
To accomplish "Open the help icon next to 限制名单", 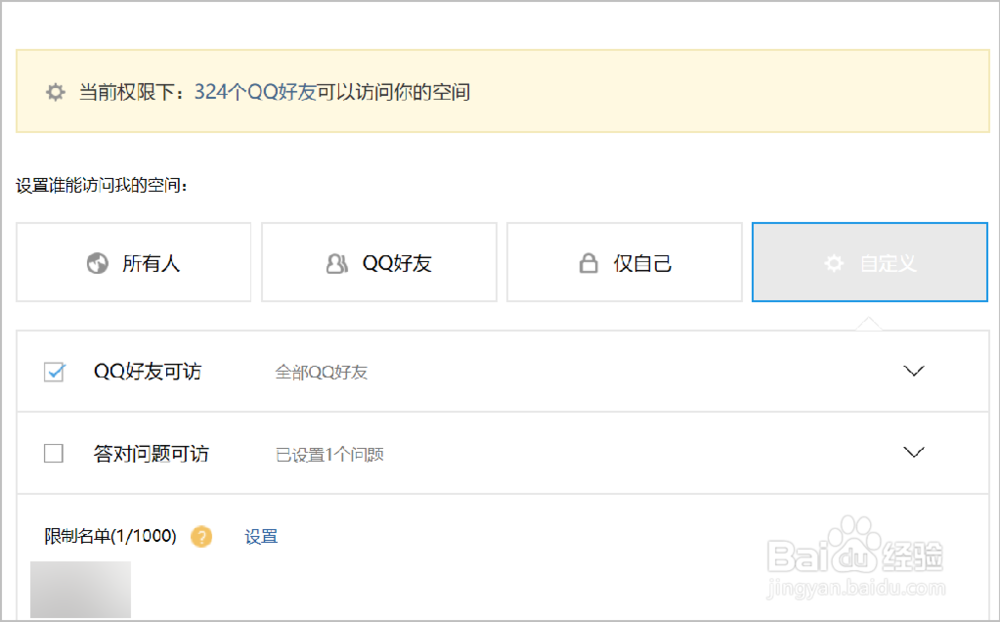I will pyautogui.click(x=201, y=537).
